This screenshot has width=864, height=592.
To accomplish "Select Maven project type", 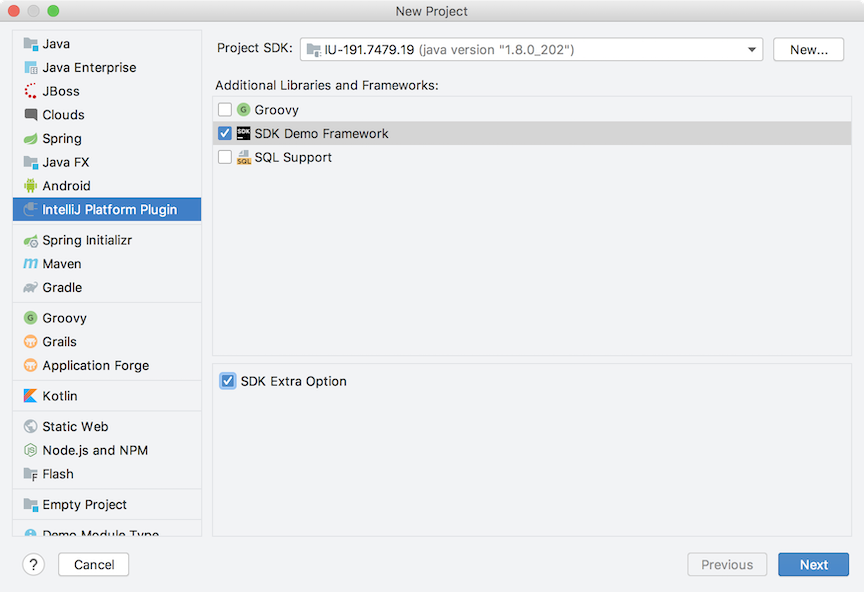I will tap(107, 264).
